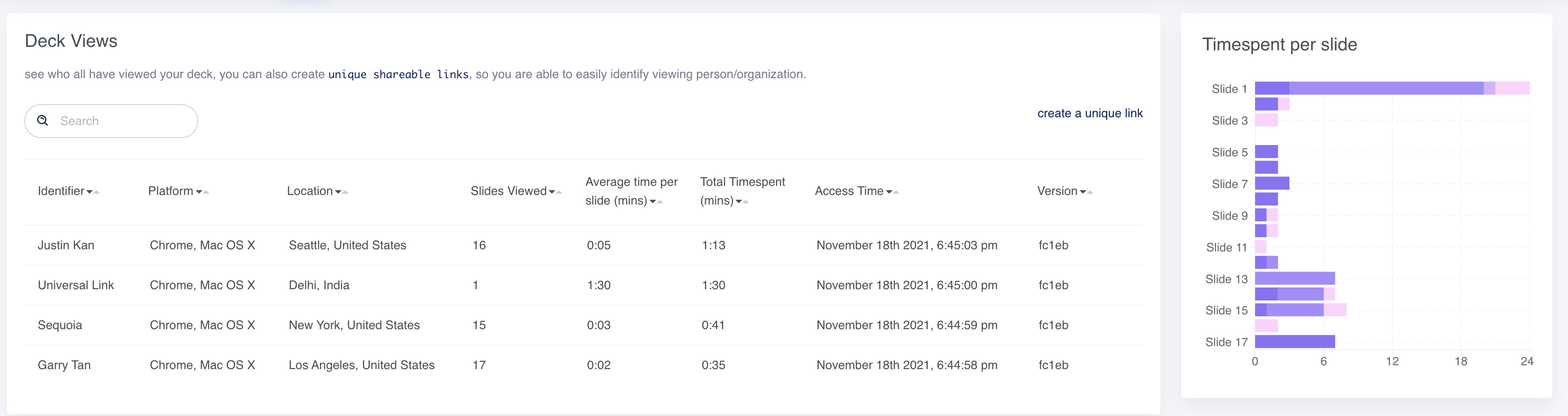Click the Garry Tan identifier entry
The height and width of the screenshot is (416, 1568).
point(64,365)
